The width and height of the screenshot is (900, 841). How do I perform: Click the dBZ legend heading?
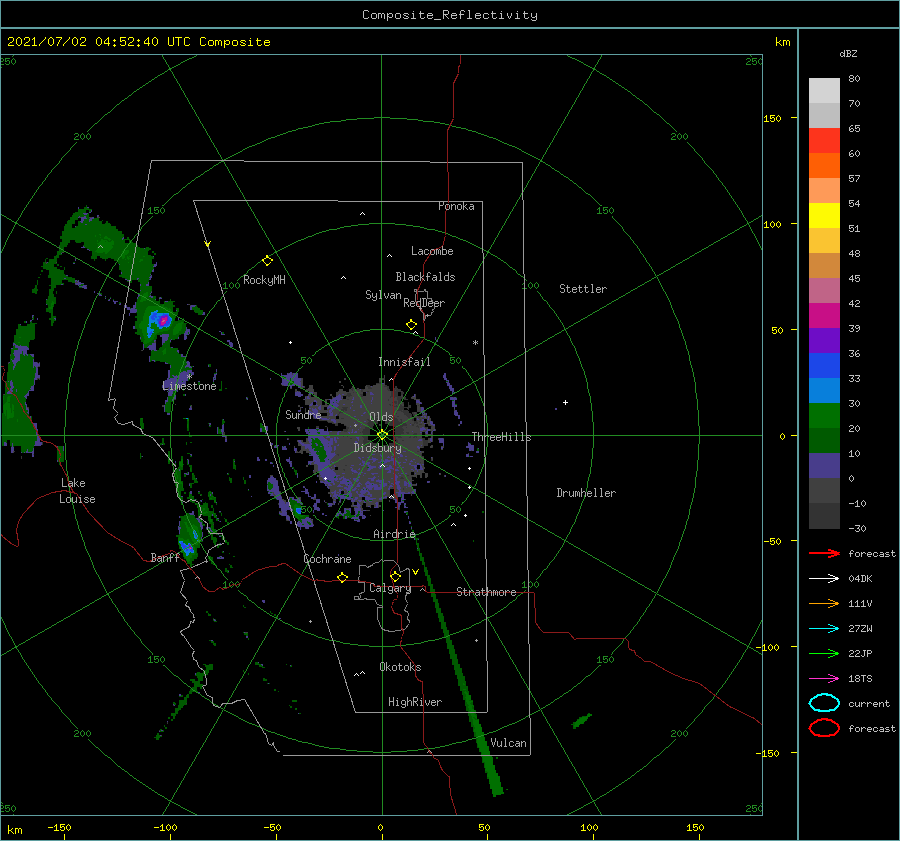[848, 53]
